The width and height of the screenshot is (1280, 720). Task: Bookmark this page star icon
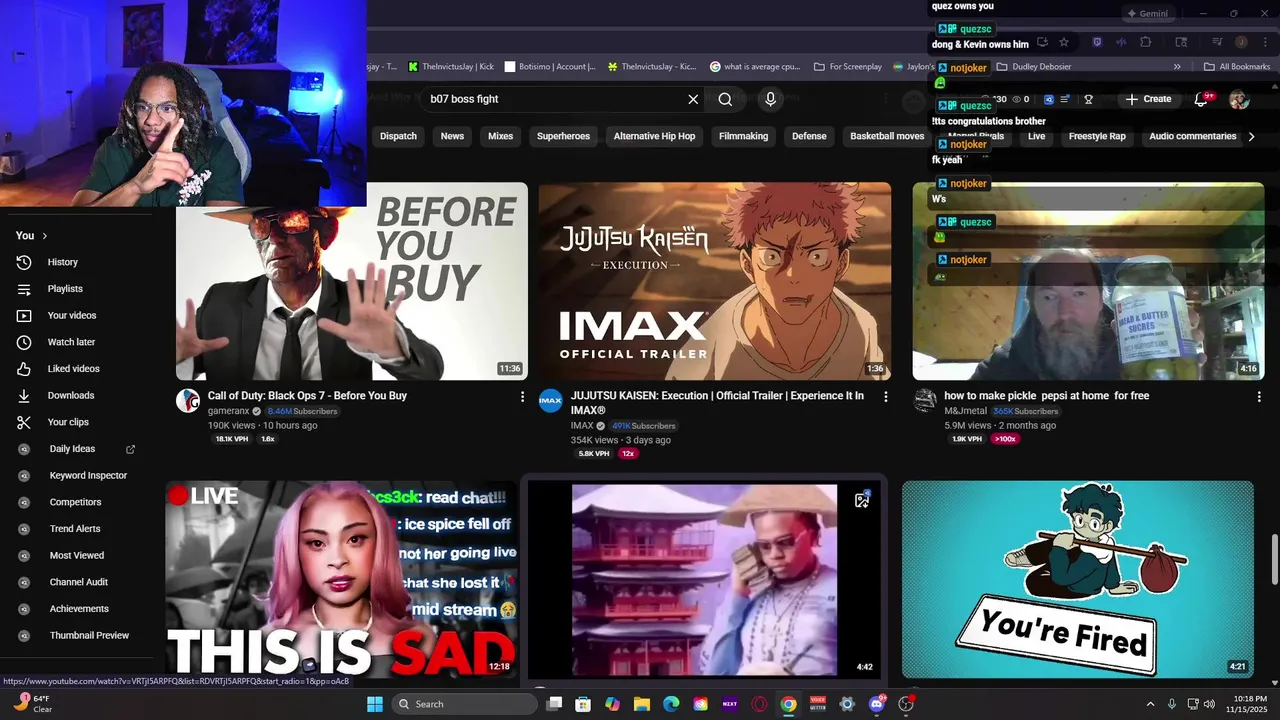pos(1064,42)
